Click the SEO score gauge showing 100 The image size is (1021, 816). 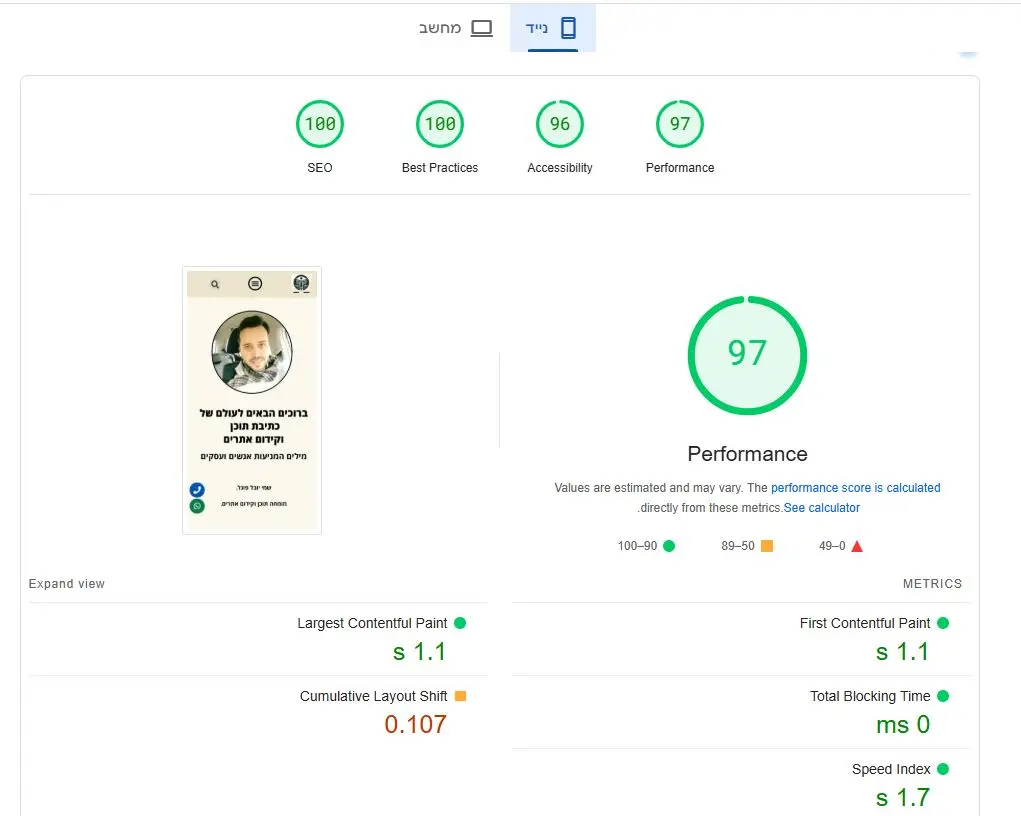point(320,125)
